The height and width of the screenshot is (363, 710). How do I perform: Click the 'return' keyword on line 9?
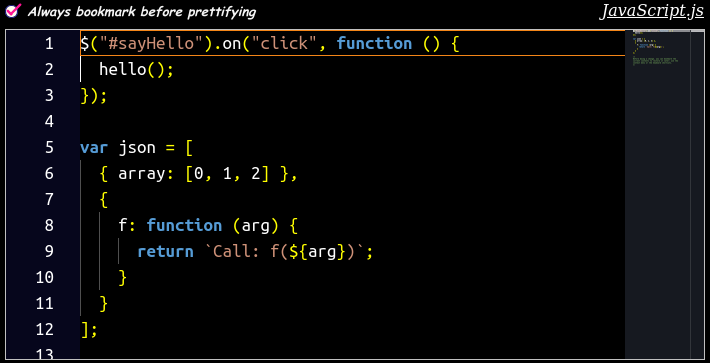click(x=166, y=252)
